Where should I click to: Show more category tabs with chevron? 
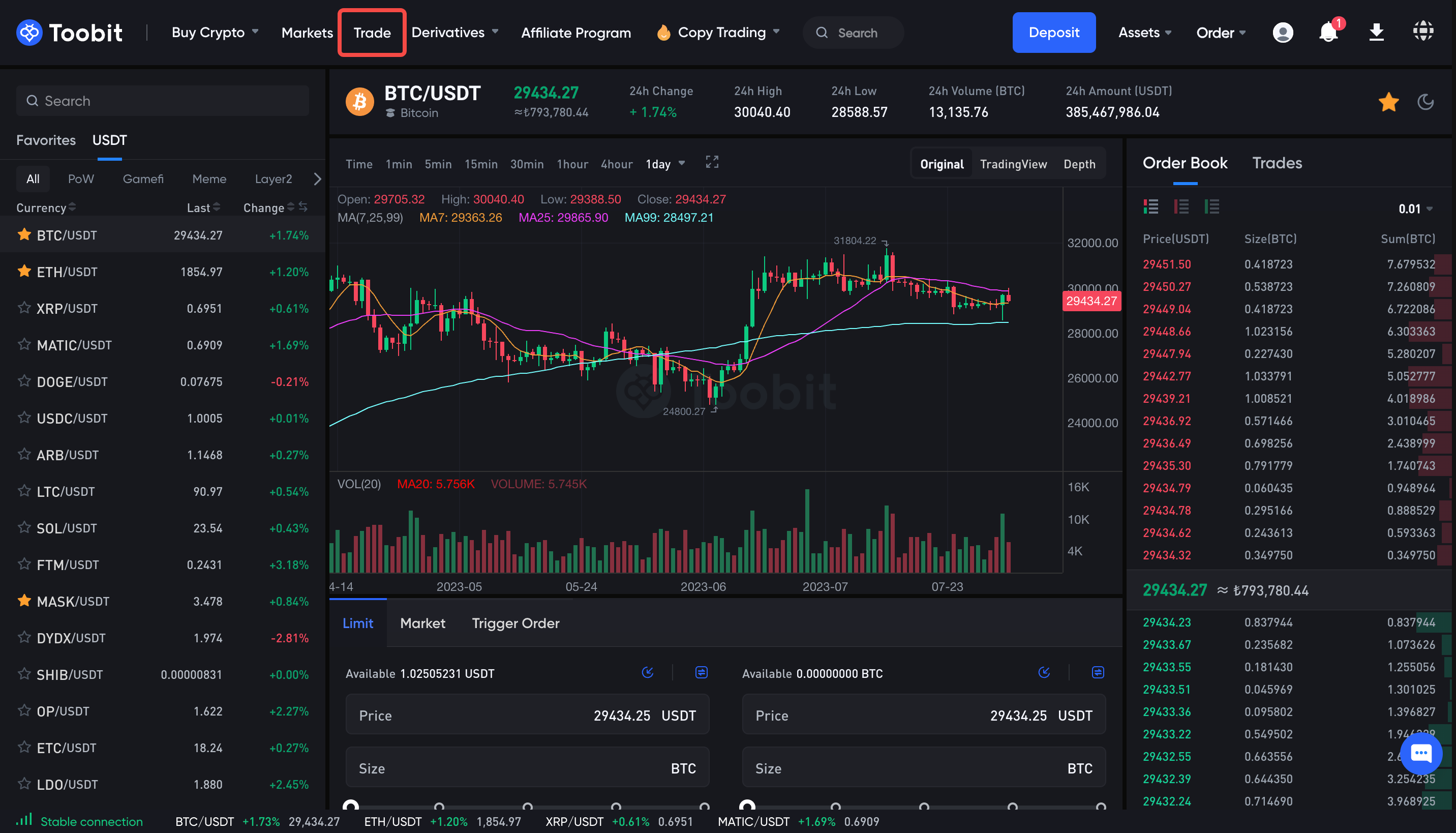(x=317, y=179)
